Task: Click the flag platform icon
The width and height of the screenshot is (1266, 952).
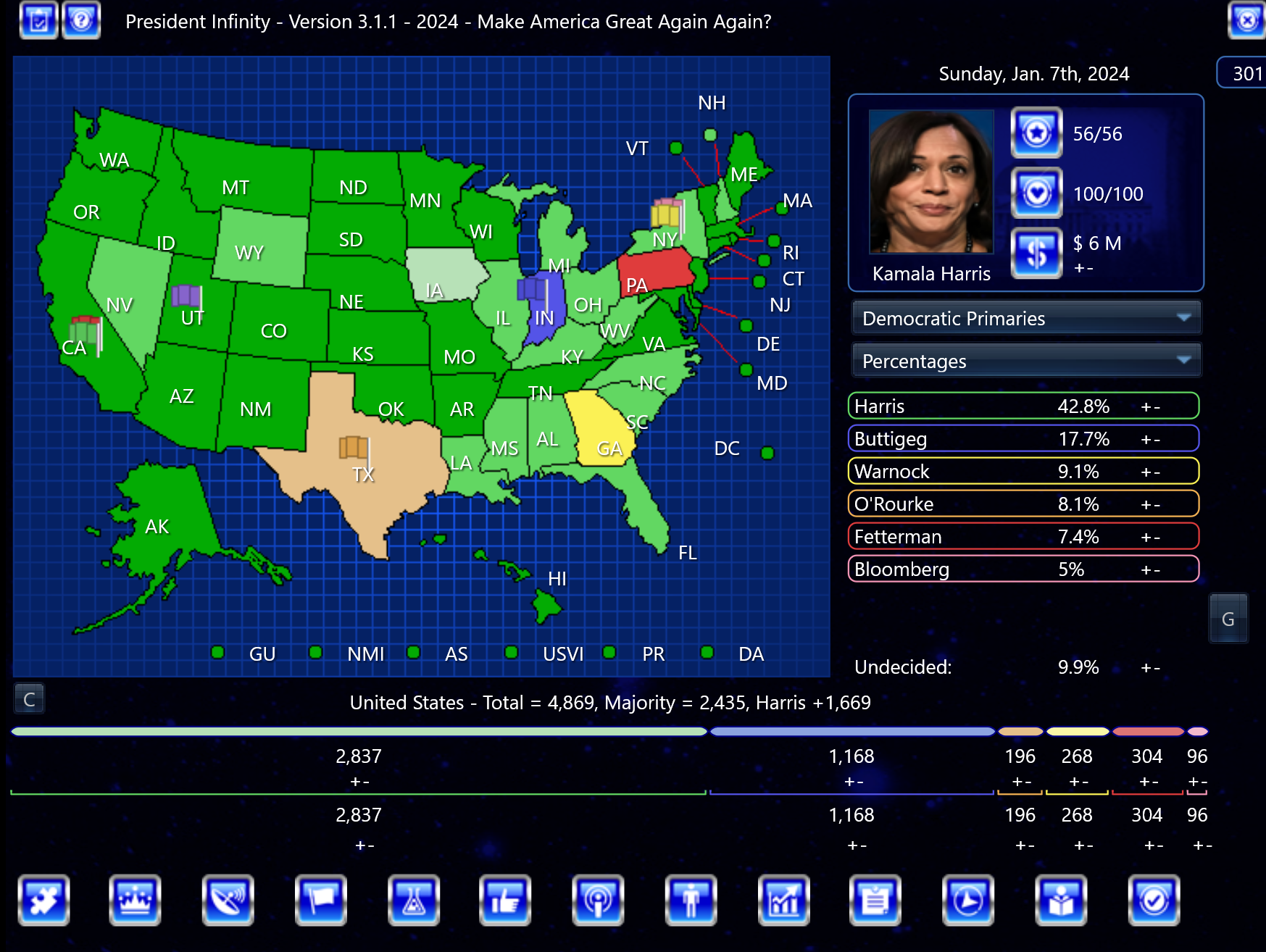Action: [321, 900]
